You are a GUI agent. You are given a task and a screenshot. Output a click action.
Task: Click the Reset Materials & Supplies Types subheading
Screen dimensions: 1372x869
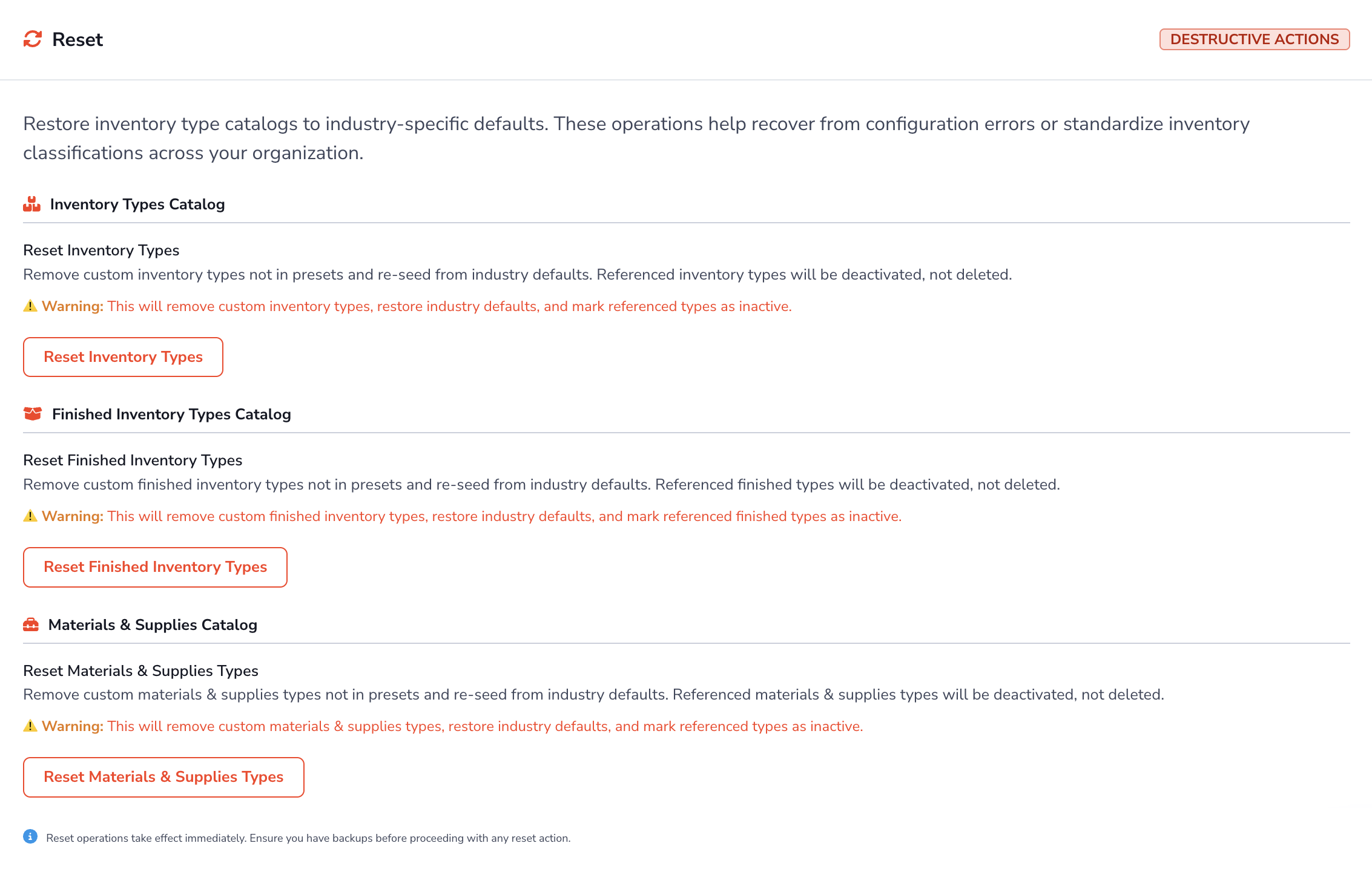click(140, 671)
